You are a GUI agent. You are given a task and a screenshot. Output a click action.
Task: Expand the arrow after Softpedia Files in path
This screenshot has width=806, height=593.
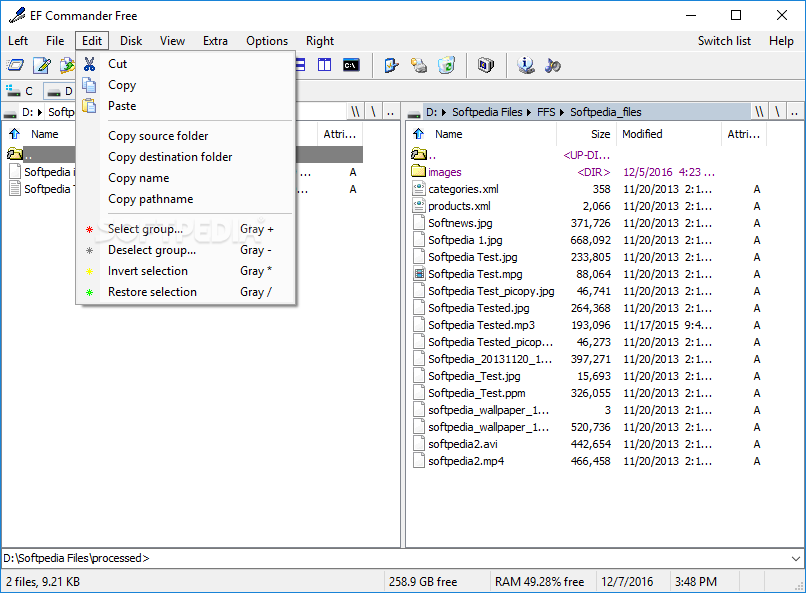click(x=529, y=112)
